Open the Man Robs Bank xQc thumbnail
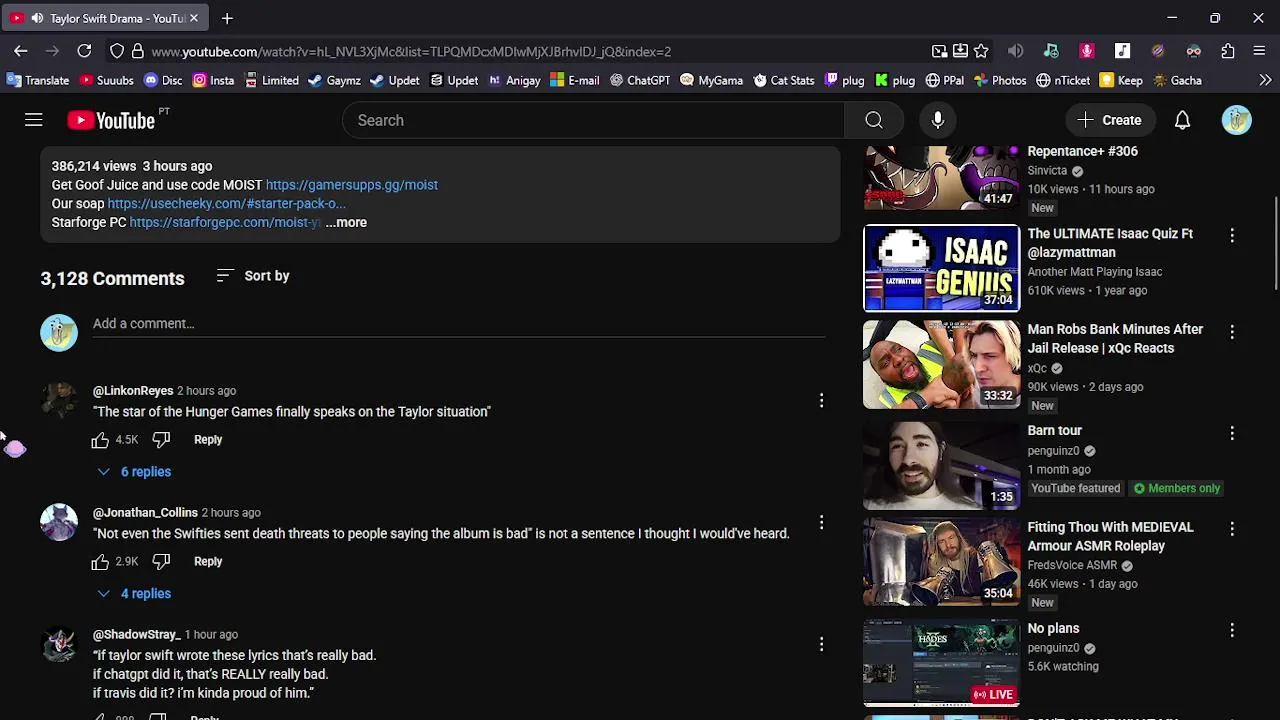The image size is (1280, 720). pyautogui.click(x=941, y=364)
